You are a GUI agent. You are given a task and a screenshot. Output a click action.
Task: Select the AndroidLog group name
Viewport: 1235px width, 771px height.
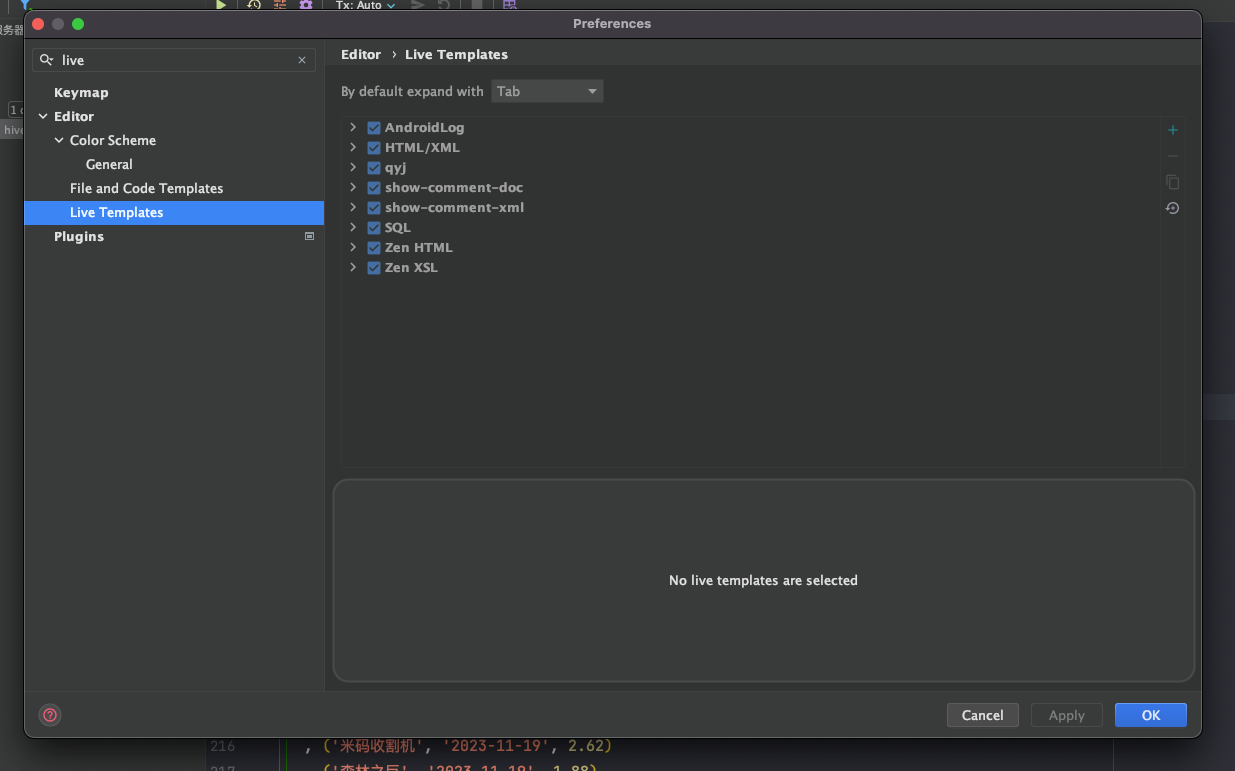[x=425, y=128]
